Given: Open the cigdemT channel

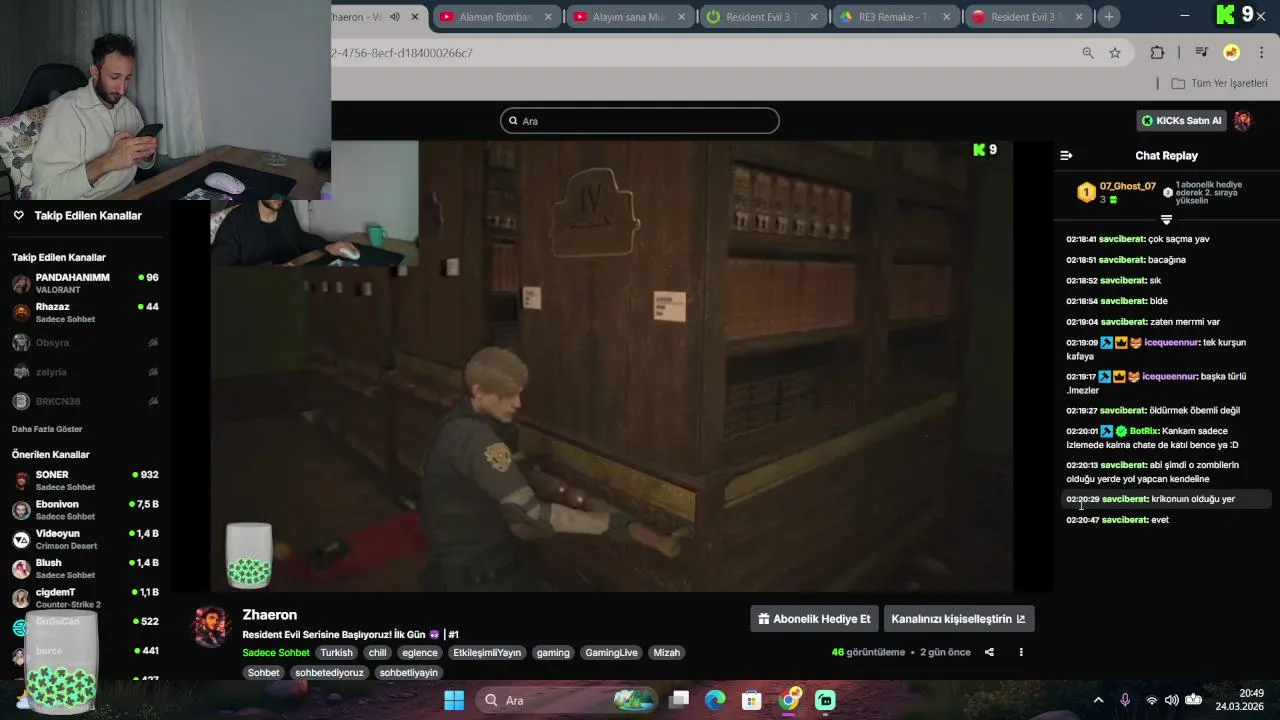Looking at the screenshot, I should pyautogui.click(x=85, y=598).
